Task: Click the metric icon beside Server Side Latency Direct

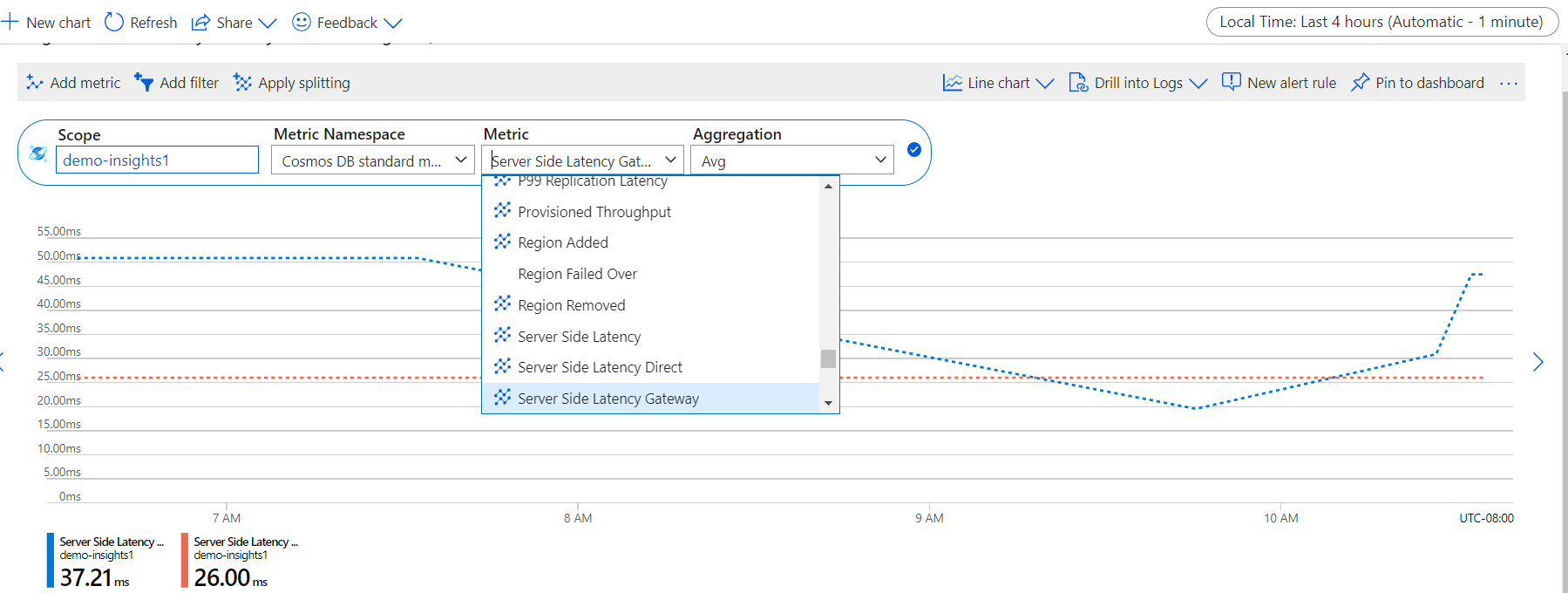Action: pyautogui.click(x=503, y=365)
